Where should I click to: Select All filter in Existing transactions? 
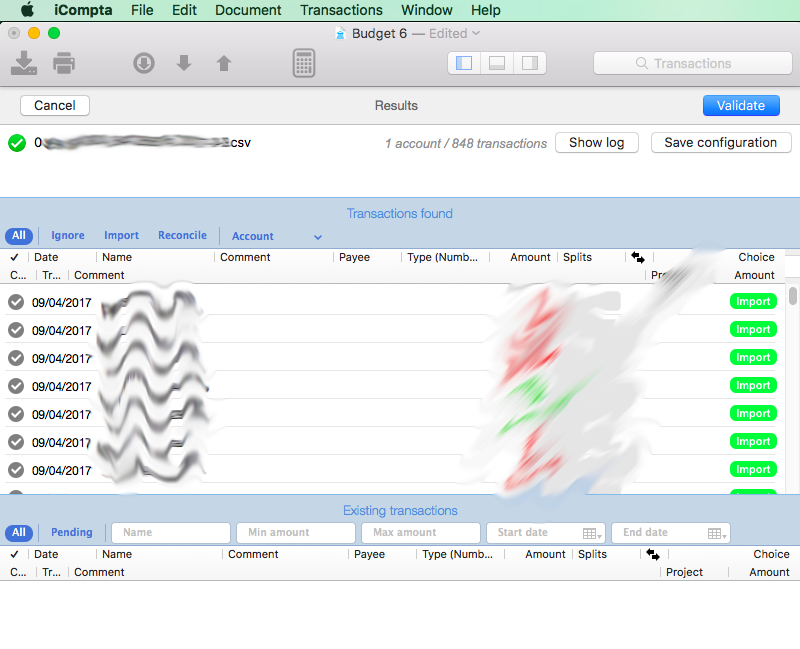pos(19,532)
